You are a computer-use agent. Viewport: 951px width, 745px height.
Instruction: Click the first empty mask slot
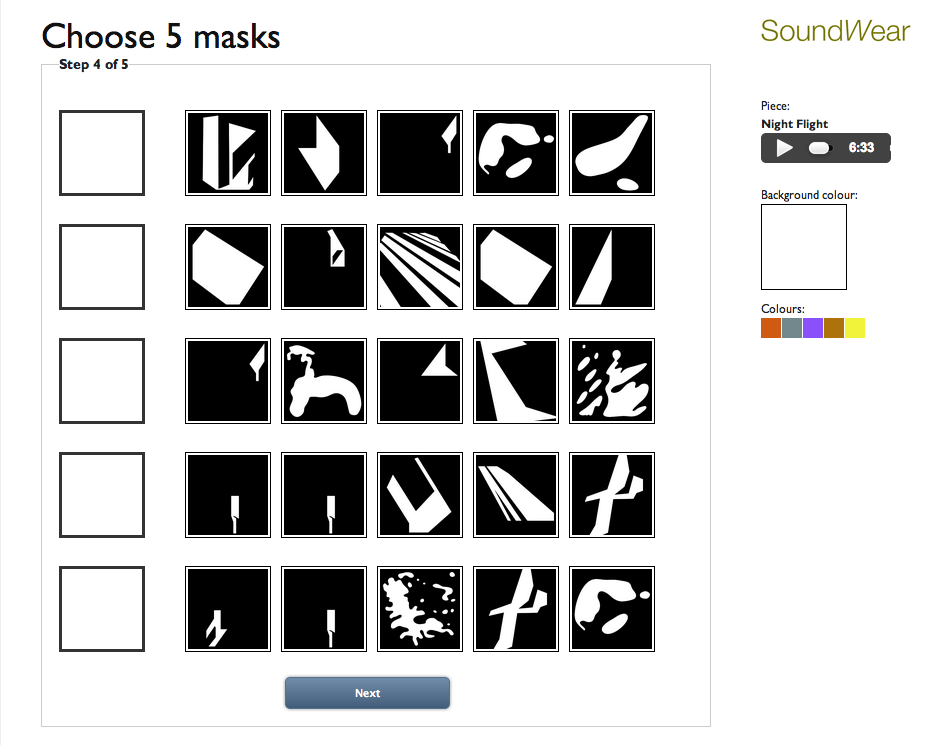(102, 153)
